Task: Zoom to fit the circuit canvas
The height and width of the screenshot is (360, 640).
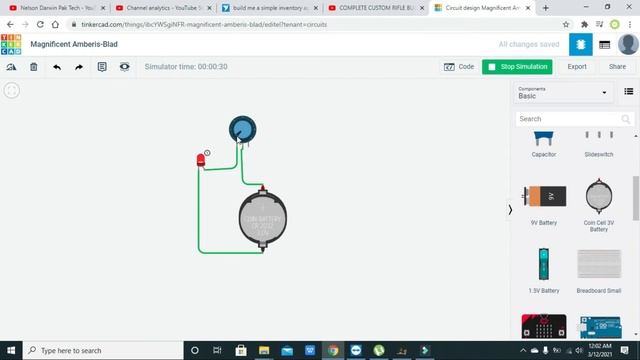Action: click(x=11, y=91)
